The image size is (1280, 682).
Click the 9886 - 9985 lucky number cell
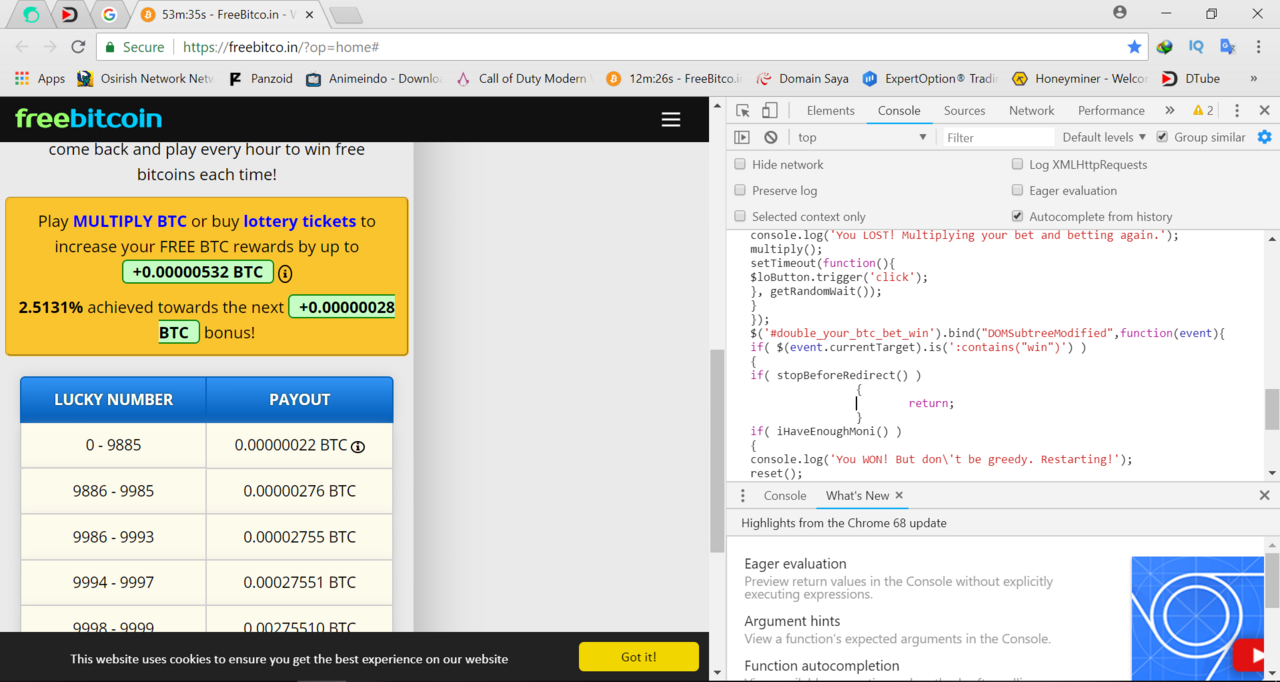[113, 491]
